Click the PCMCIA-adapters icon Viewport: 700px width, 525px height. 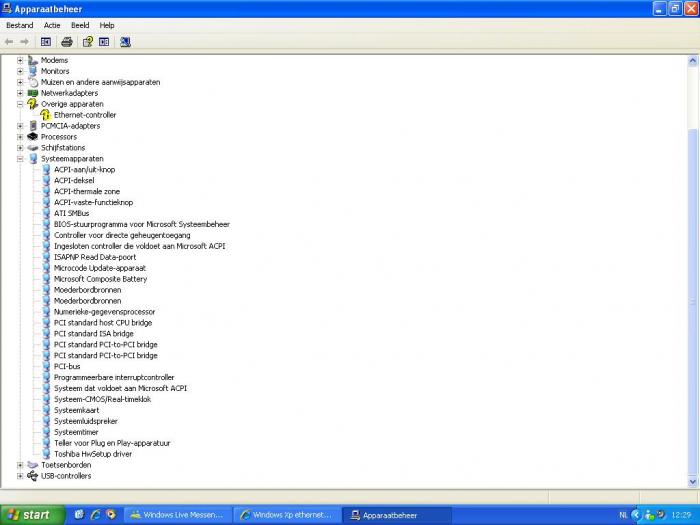pos(33,126)
